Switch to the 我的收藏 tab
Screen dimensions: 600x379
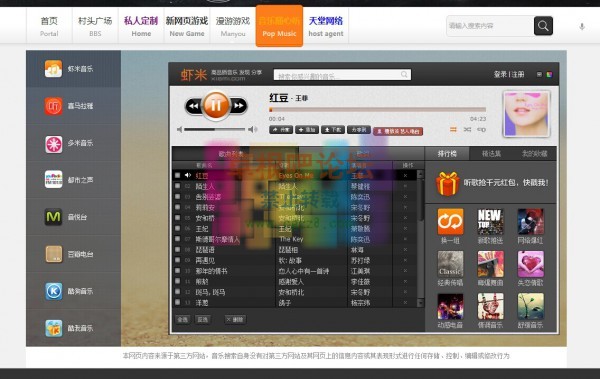[x=535, y=154]
